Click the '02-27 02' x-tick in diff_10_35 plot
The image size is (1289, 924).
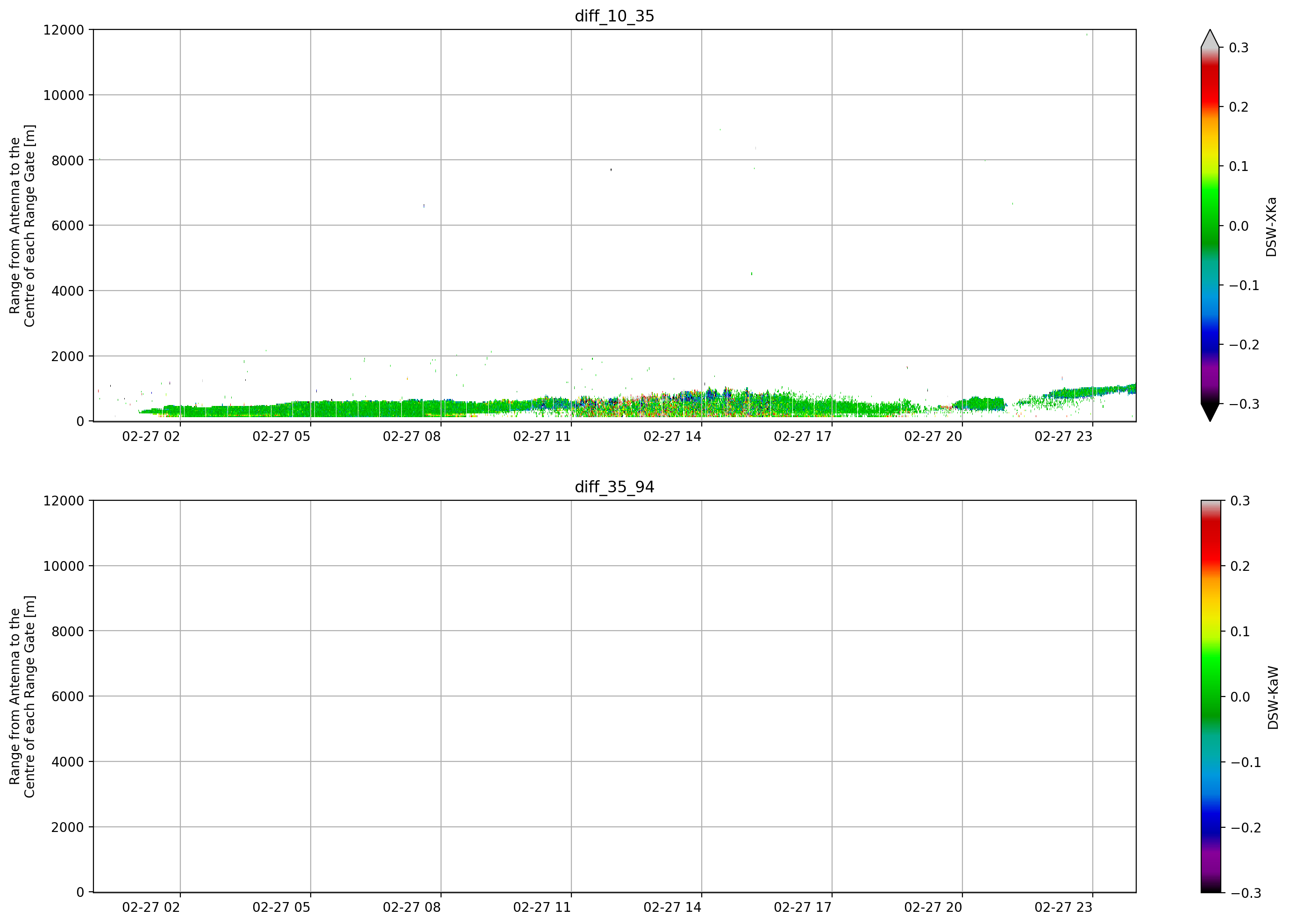pos(151,436)
